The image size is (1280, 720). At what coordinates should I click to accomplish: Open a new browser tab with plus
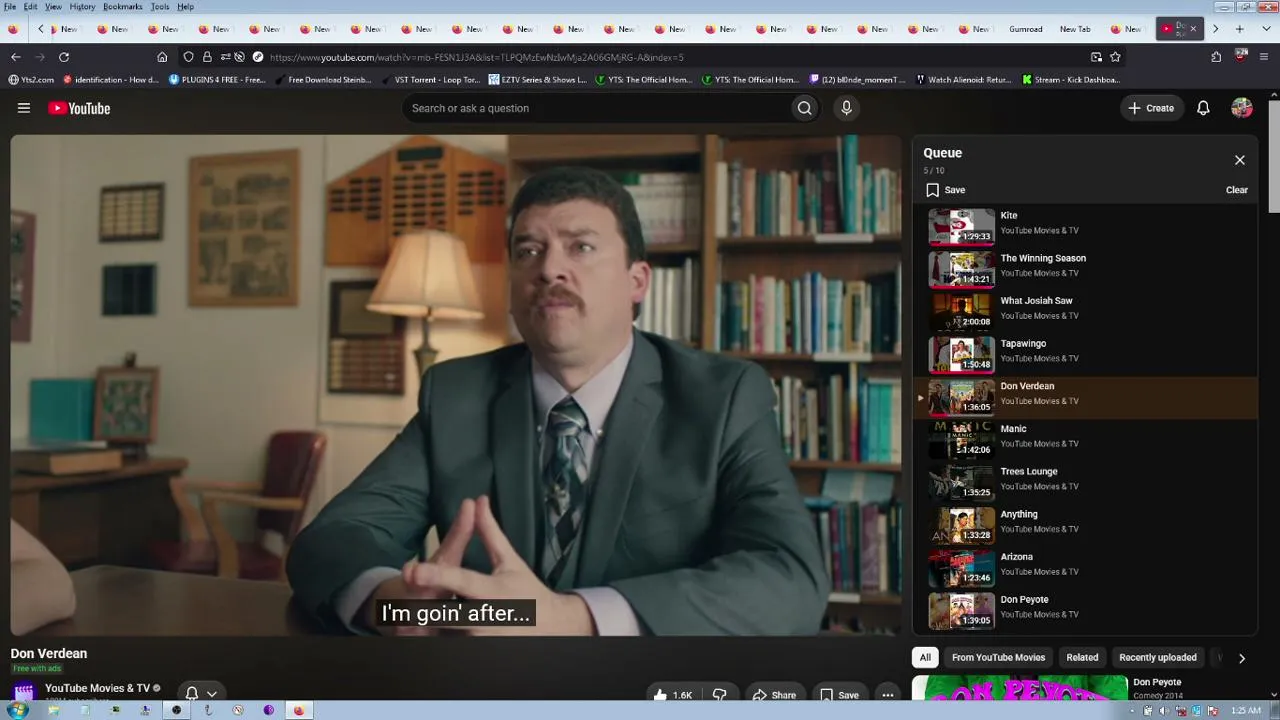click(x=1239, y=29)
